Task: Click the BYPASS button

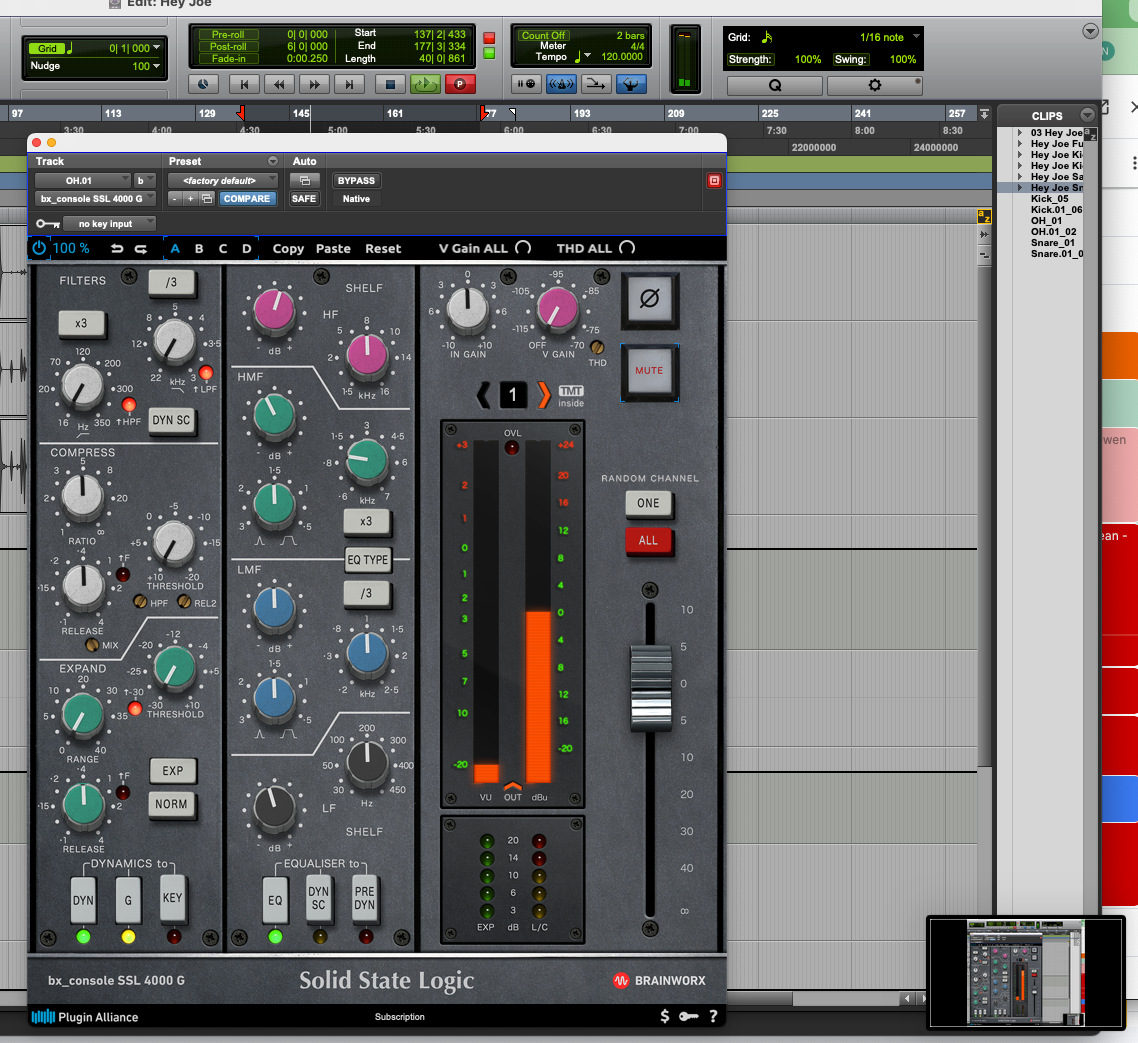Action: pyautogui.click(x=356, y=181)
